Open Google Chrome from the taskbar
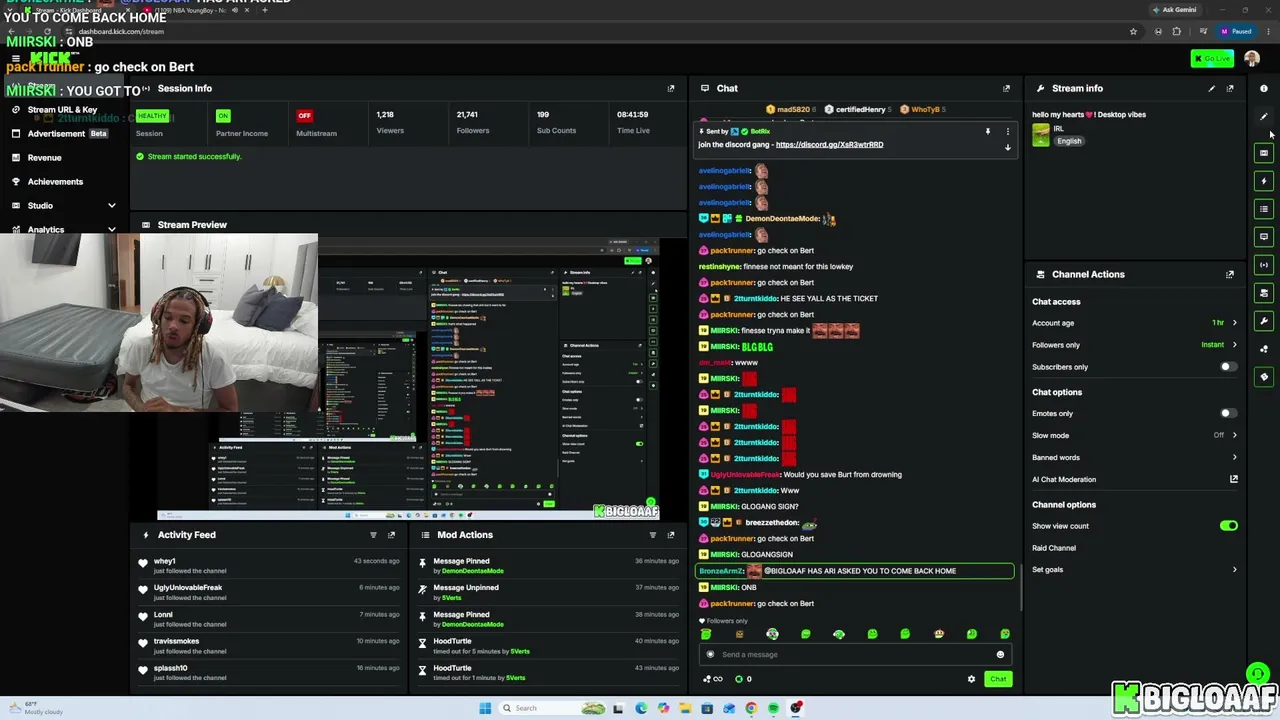Screen dimensions: 1280x720 tap(751, 708)
